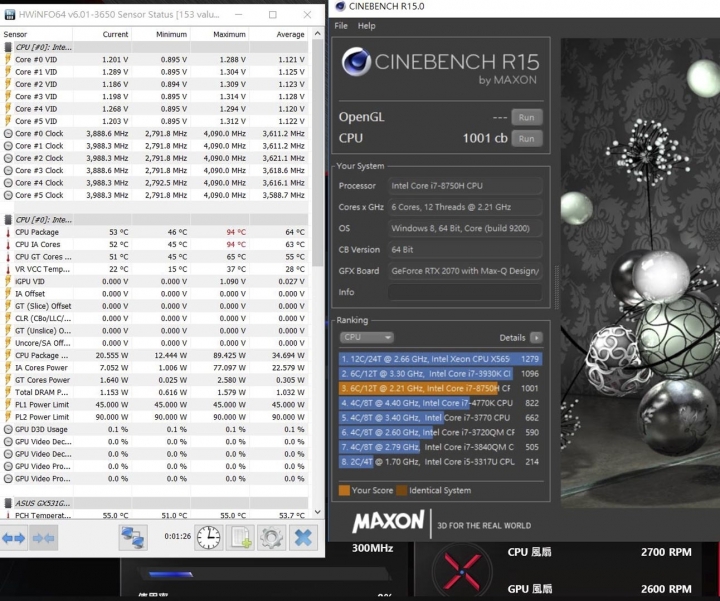Click the HWiNFO collapse layout arrows icon
The width and height of the screenshot is (720, 601).
click(x=44, y=538)
